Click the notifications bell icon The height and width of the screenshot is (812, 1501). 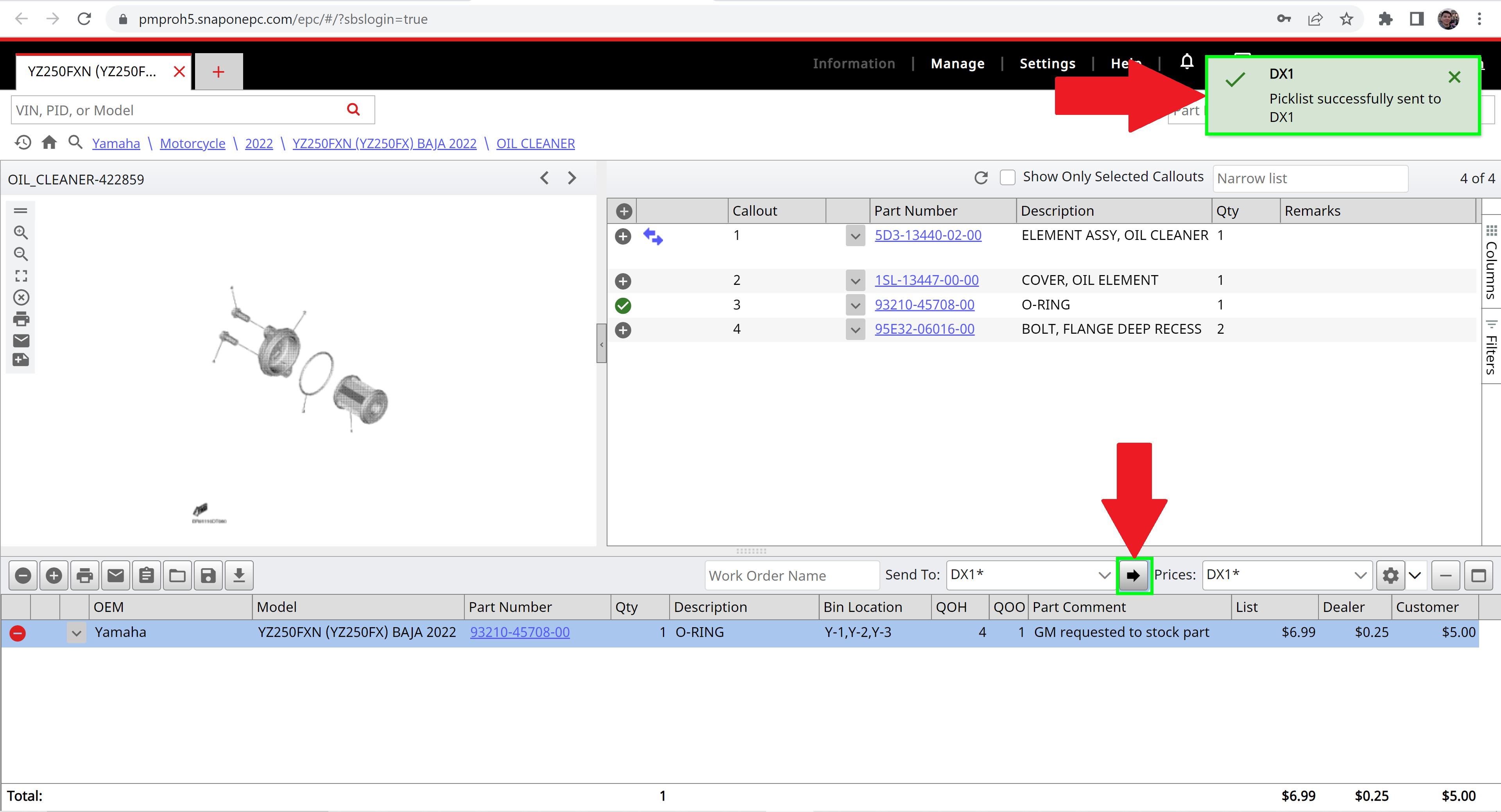1186,63
